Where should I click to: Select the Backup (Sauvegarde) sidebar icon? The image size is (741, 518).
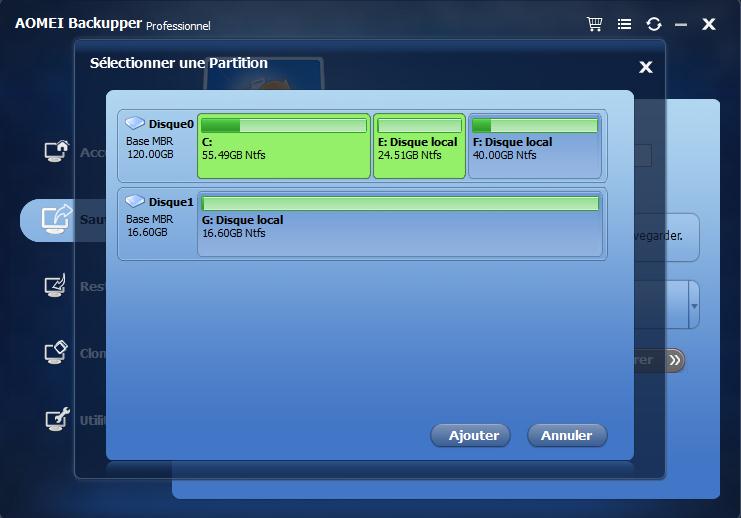[x=56, y=219]
